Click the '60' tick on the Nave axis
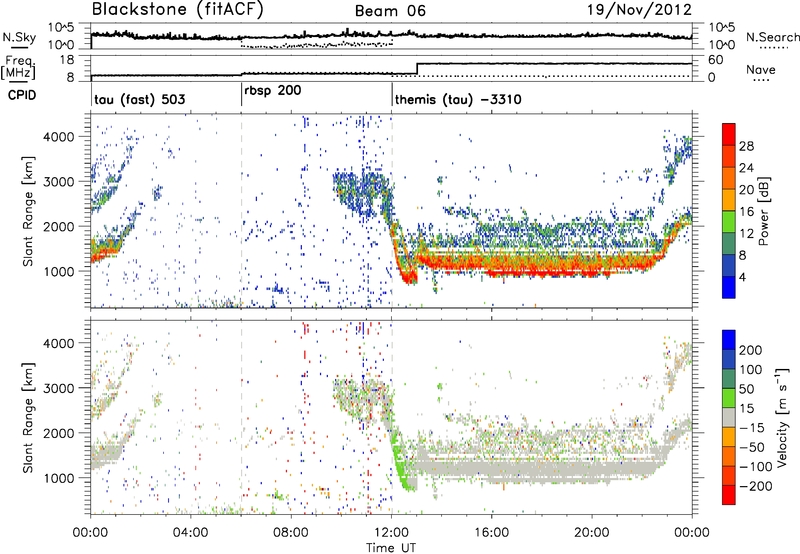The width and height of the screenshot is (800, 554). coord(716,60)
